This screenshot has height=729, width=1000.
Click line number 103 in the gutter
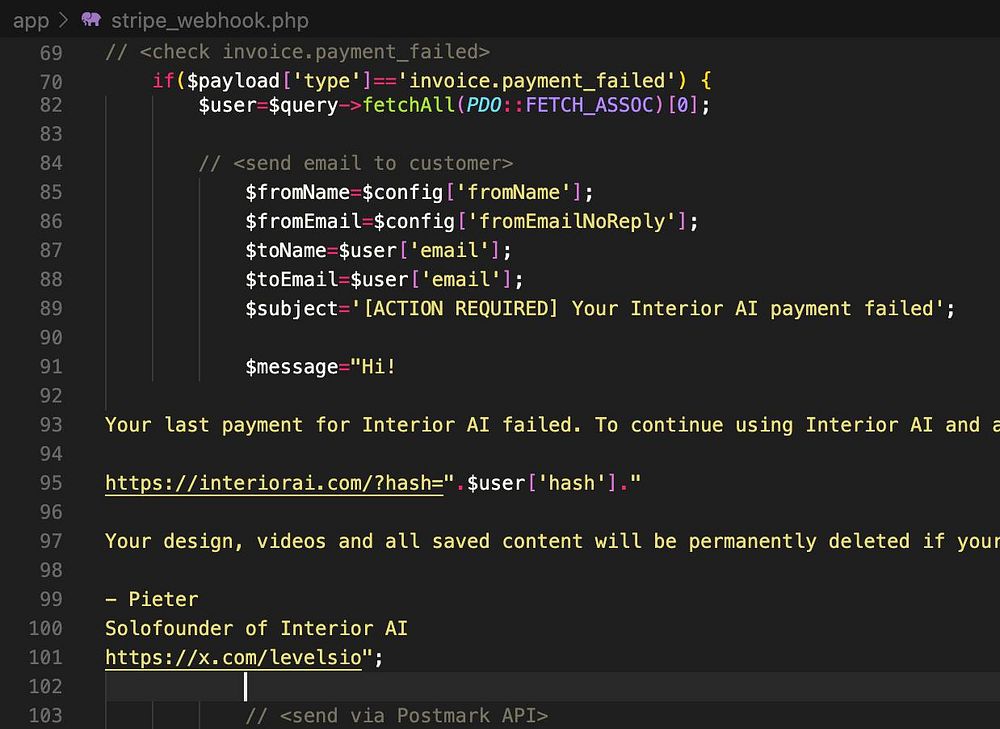(x=45, y=716)
